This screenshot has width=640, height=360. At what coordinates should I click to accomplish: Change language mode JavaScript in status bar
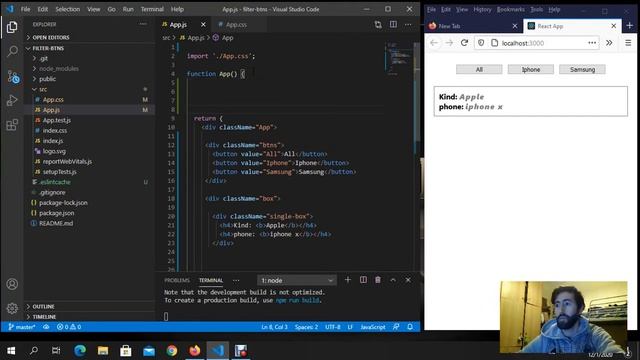(x=373, y=327)
